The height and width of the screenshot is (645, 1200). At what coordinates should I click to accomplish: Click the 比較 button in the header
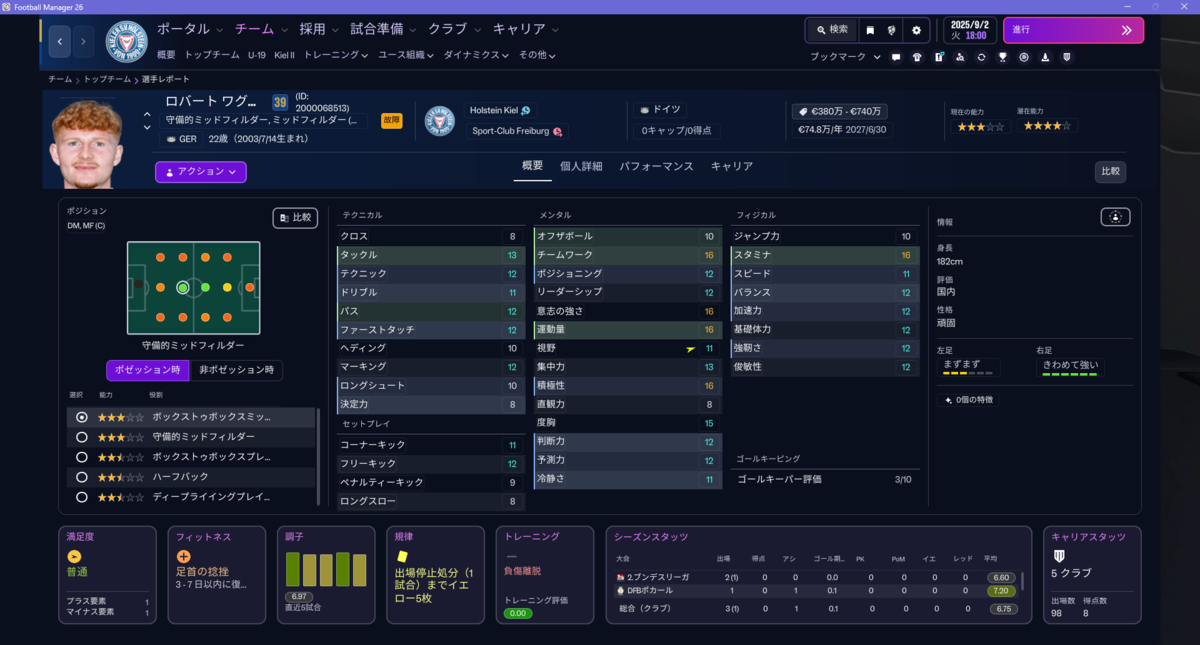click(1111, 172)
